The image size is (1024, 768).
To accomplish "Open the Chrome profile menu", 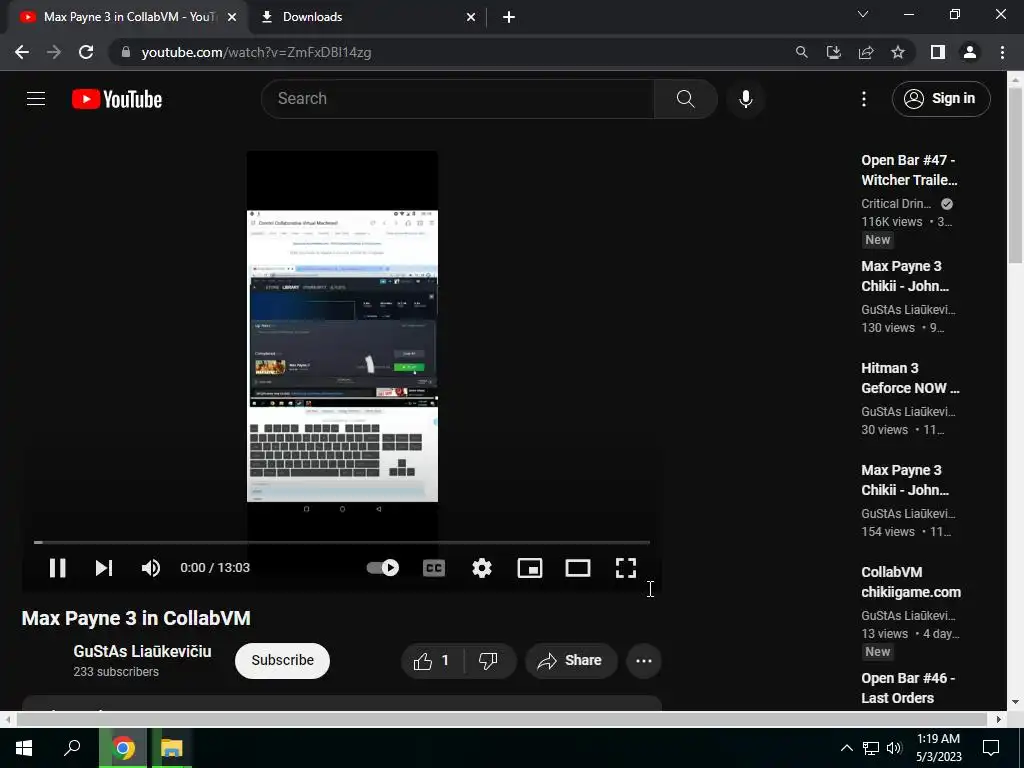I will tap(970, 52).
